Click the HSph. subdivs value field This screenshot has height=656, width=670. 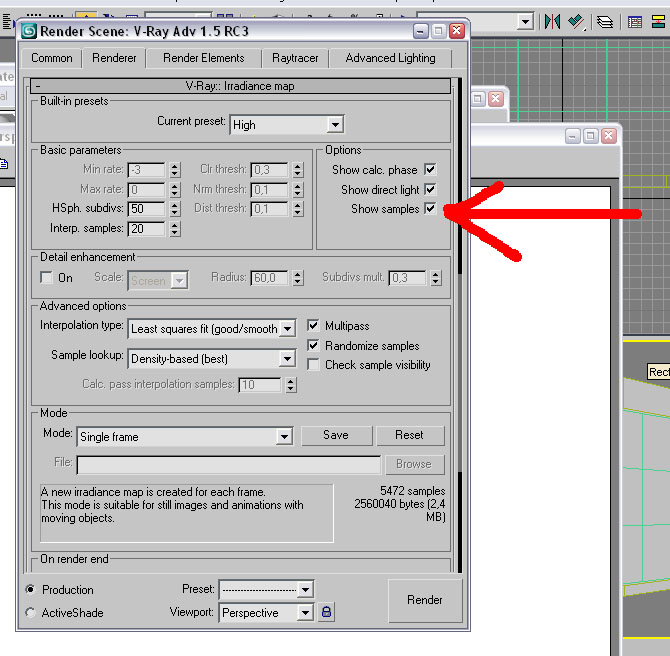147,209
